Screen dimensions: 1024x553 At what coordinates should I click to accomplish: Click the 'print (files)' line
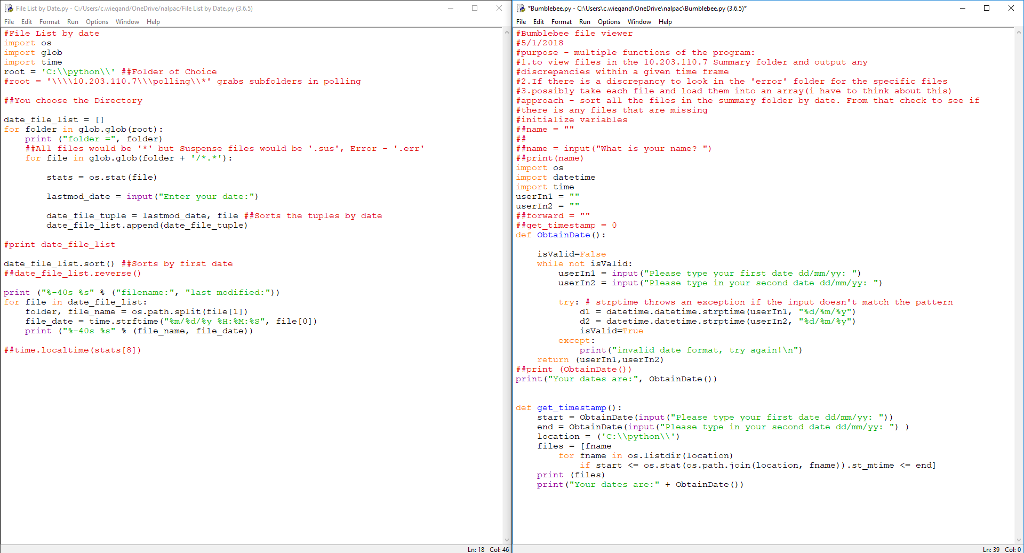click(x=571, y=475)
